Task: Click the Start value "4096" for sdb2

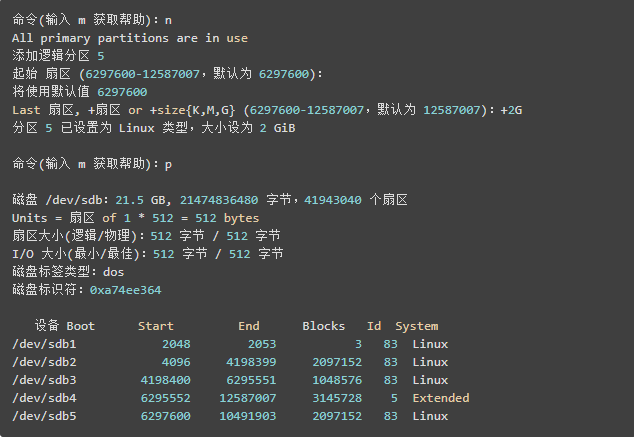Action: [x=176, y=362]
